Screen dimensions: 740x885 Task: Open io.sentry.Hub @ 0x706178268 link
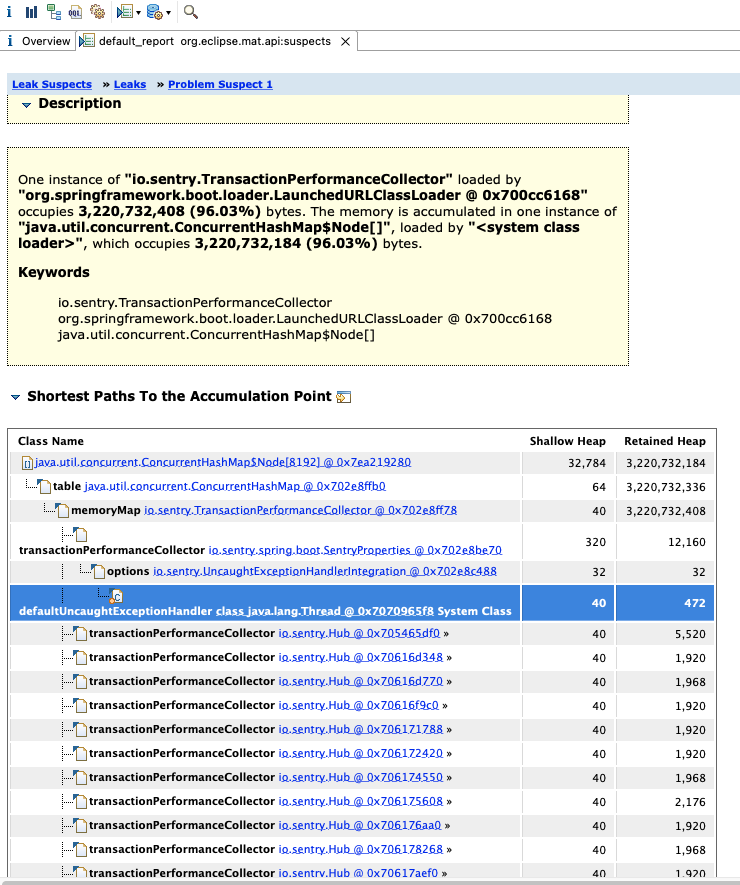click(361, 849)
